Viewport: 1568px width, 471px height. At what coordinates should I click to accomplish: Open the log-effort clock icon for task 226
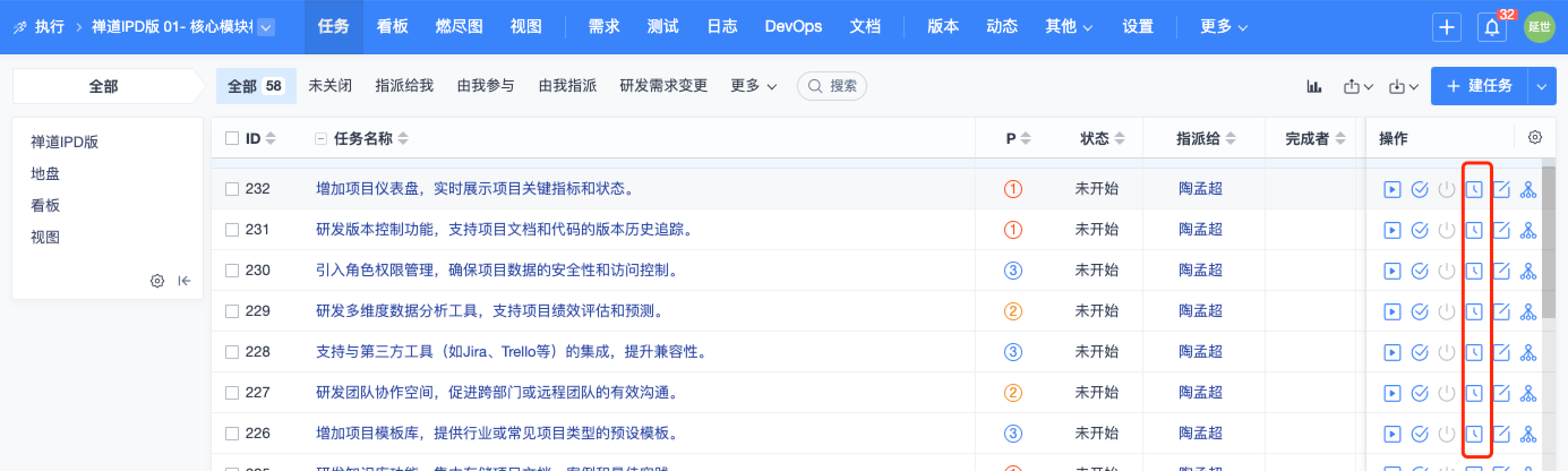click(1473, 434)
